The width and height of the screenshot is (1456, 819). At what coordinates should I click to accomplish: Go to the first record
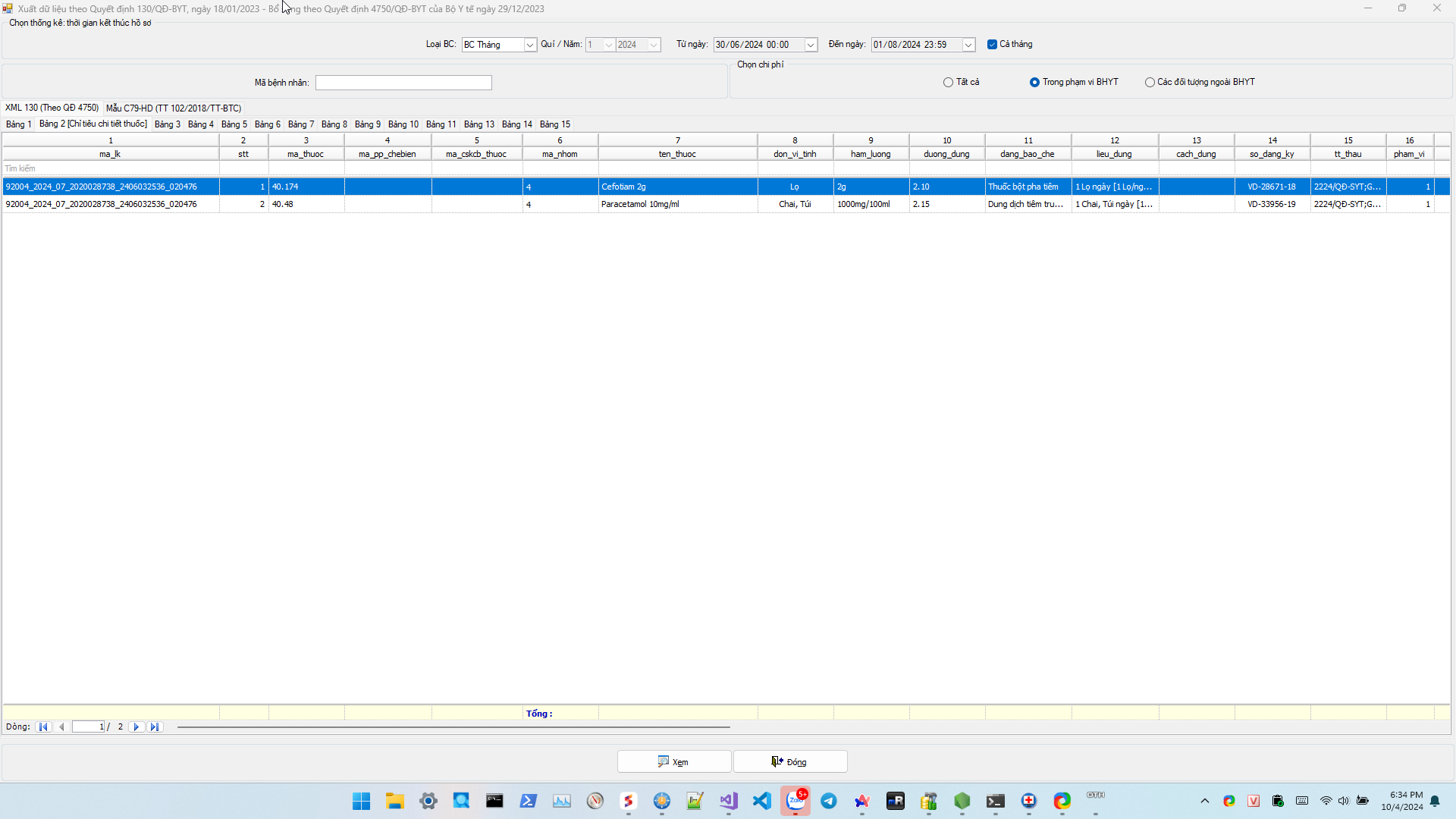click(x=43, y=727)
